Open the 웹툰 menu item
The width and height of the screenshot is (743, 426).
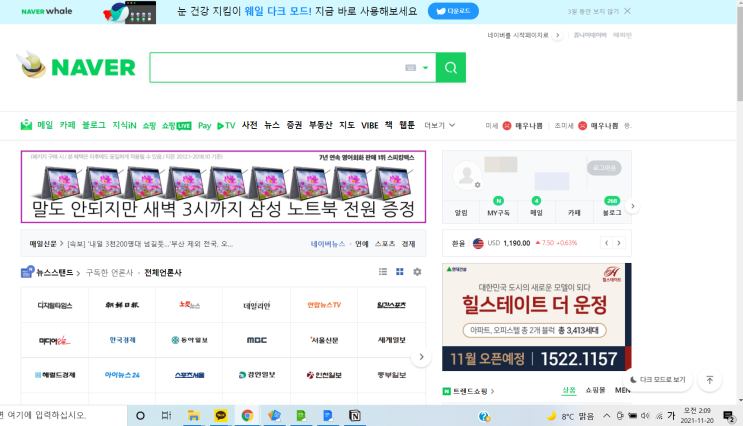point(407,125)
